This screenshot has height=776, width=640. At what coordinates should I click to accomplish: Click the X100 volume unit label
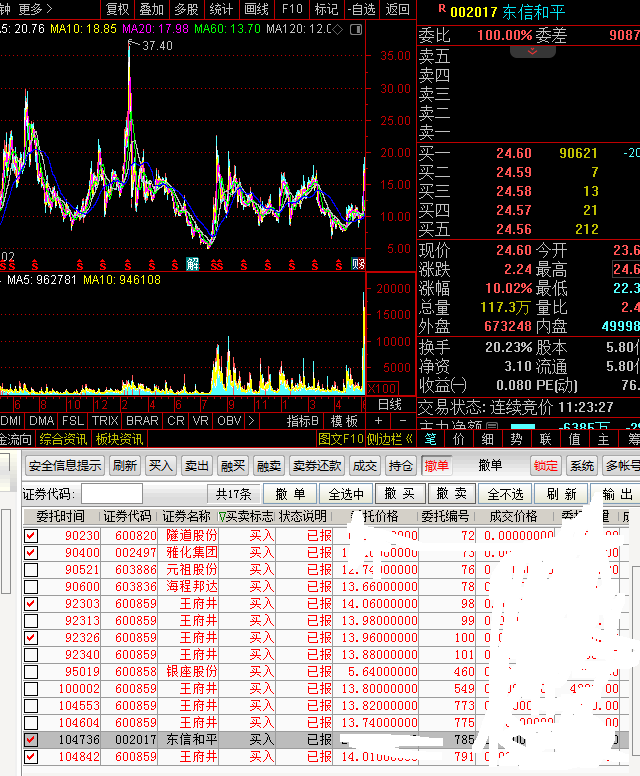pyautogui.click(x=382, y=388)
